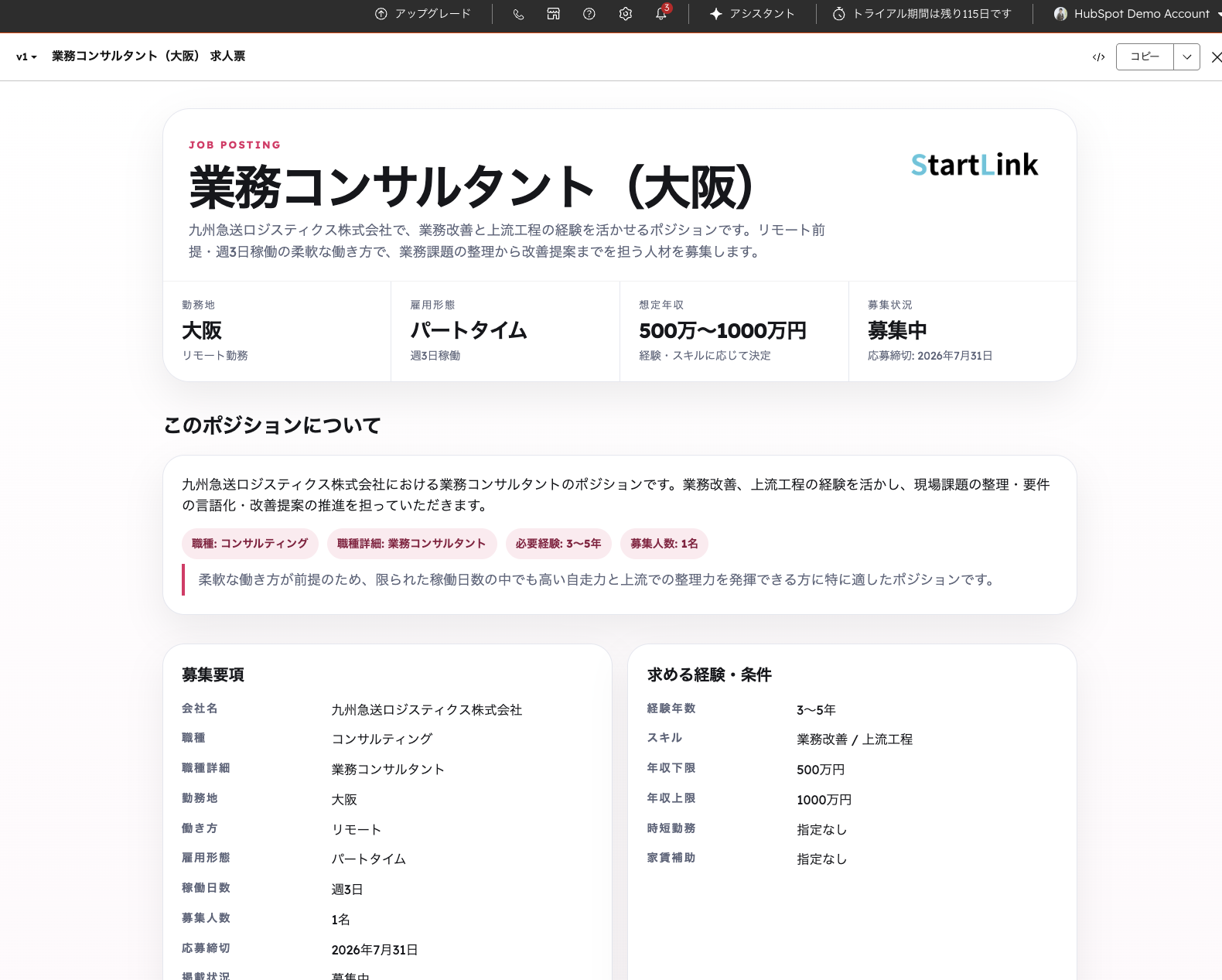Click 九州急送ロジスティクス株式会社 in 会社名 row
The image size is (1222, 980).
[x=427, y=710]
